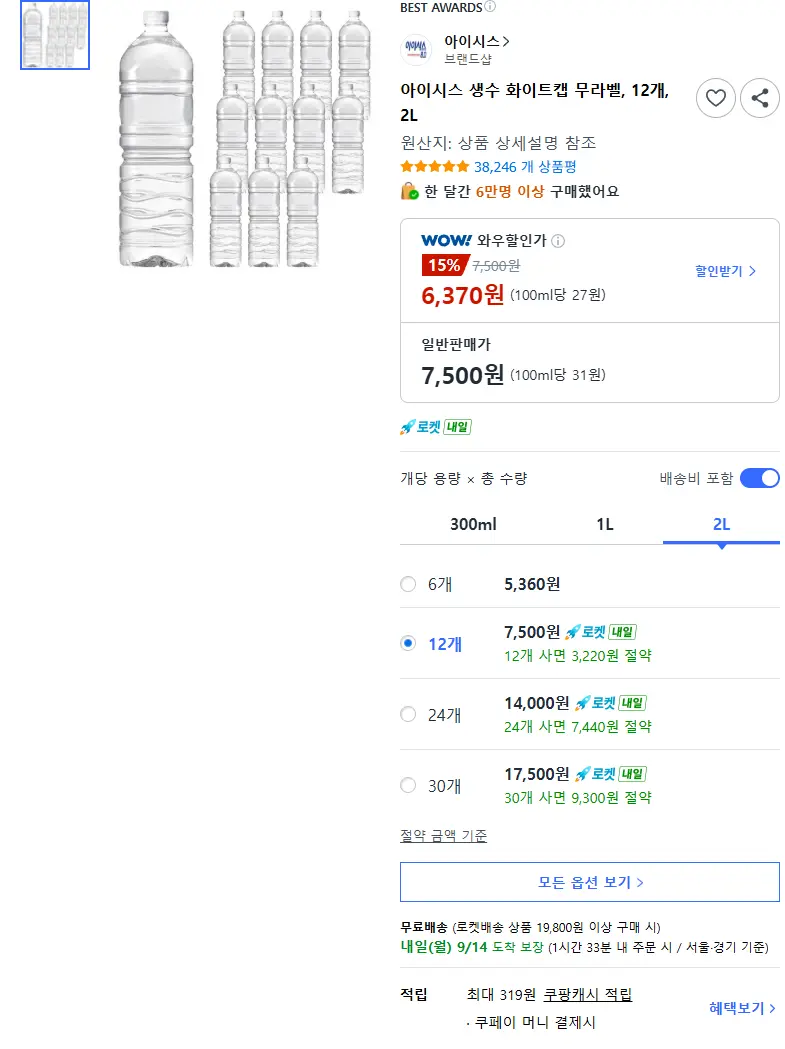Click the 원산지: 상품 상세설명 참조 text
Screen dimensions: 785x1049
(498, 142)
